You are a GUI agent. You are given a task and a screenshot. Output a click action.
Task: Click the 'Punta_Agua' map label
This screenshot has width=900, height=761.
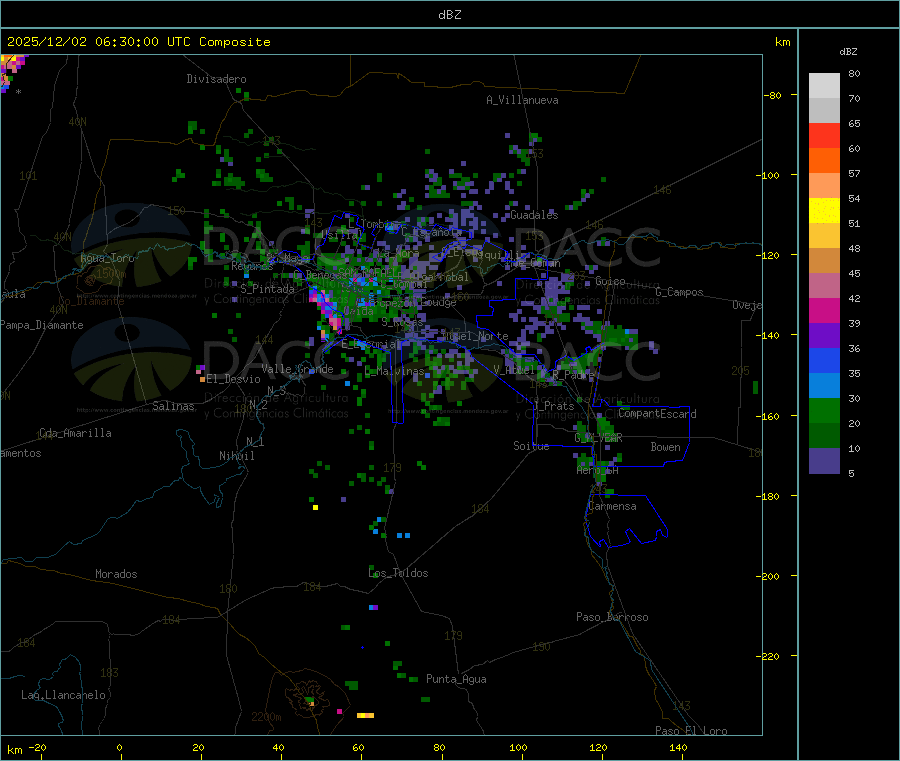coord(456,679)
